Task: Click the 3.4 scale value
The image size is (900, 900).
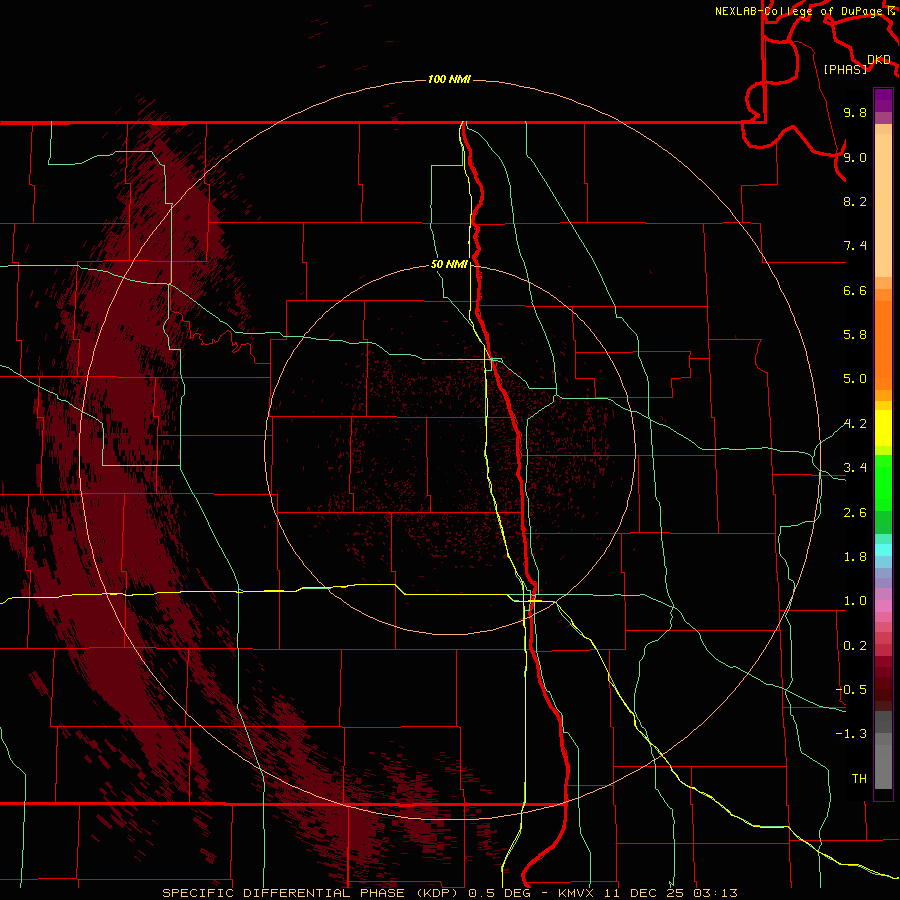Action: (x=855, y=468)
